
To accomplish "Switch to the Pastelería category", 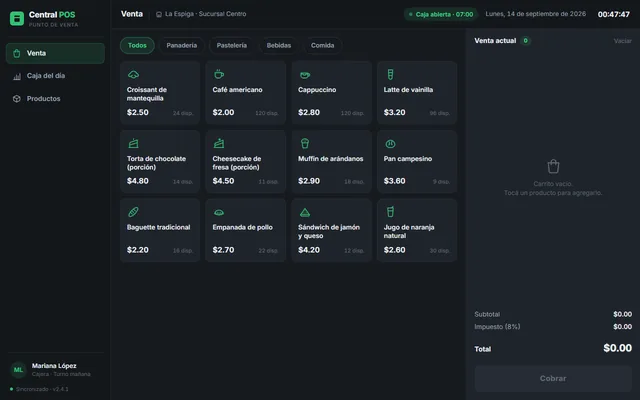I will 232,45.
